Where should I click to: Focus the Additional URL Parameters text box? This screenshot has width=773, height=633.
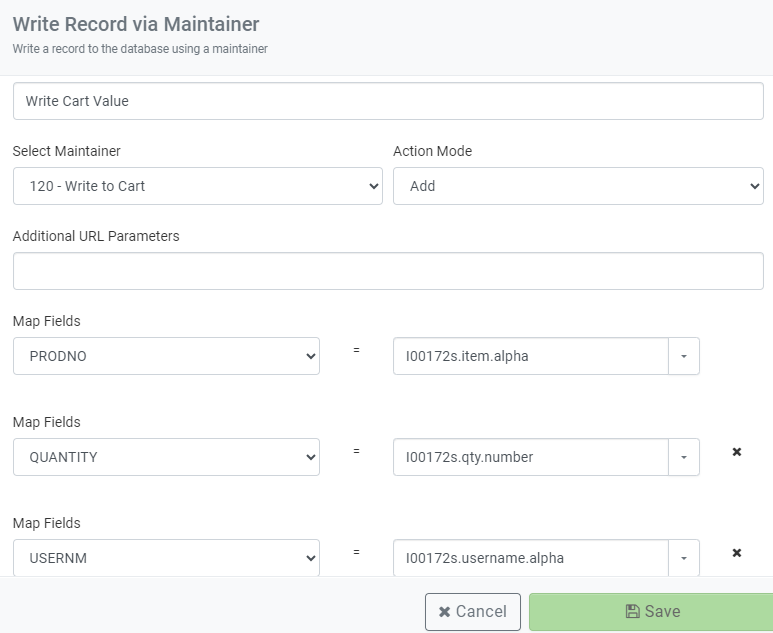[388, 271]
